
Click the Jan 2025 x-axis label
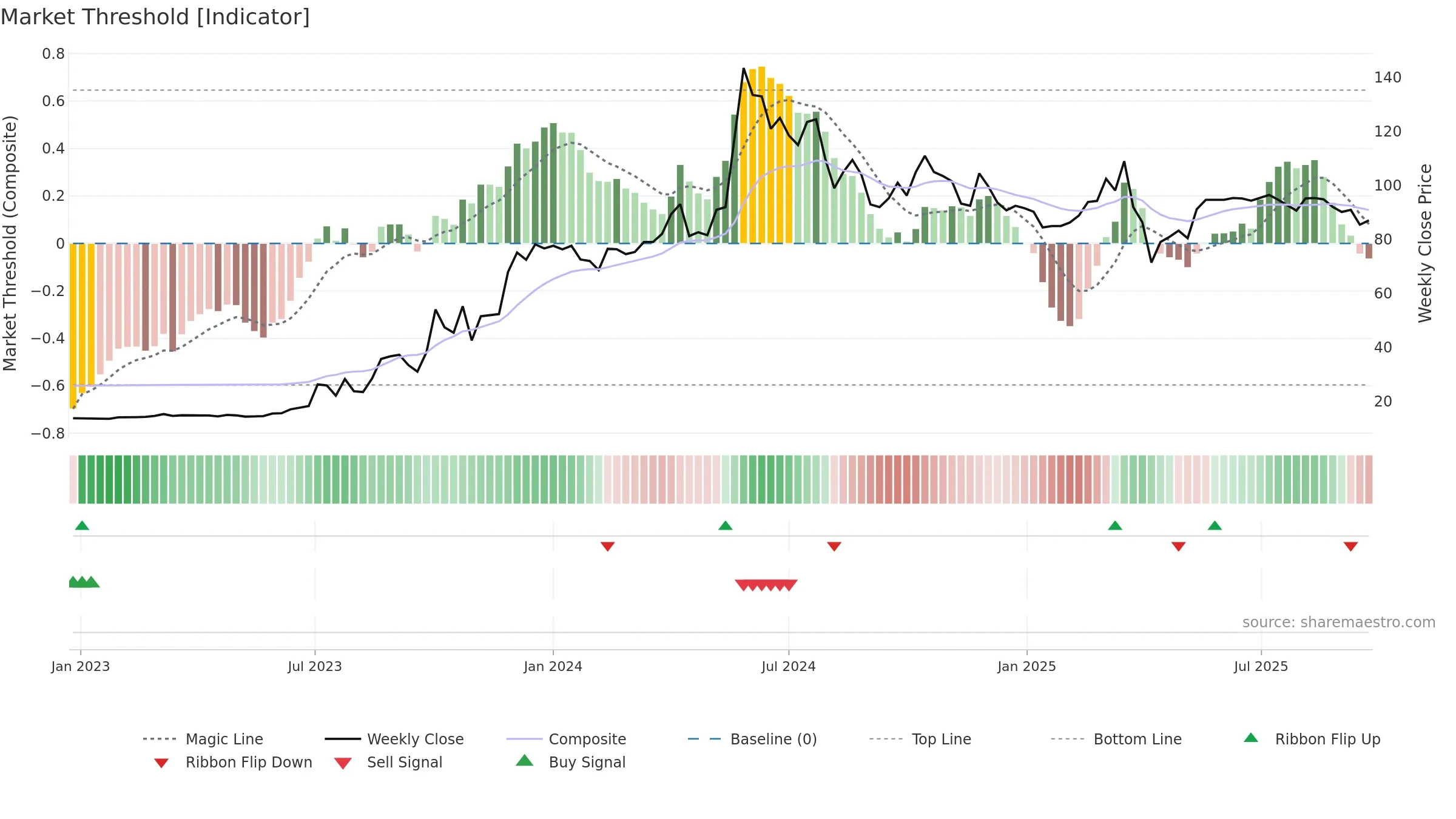pyautogui.click(x=1027, y=667)
